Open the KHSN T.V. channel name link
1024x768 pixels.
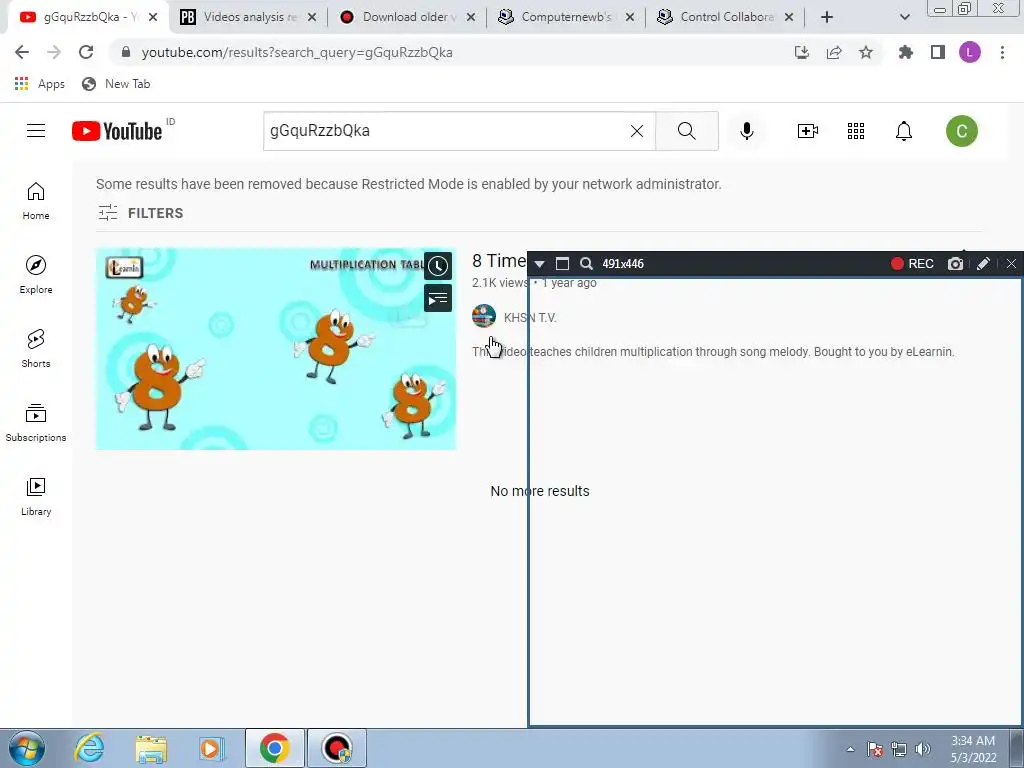(530, 317)
